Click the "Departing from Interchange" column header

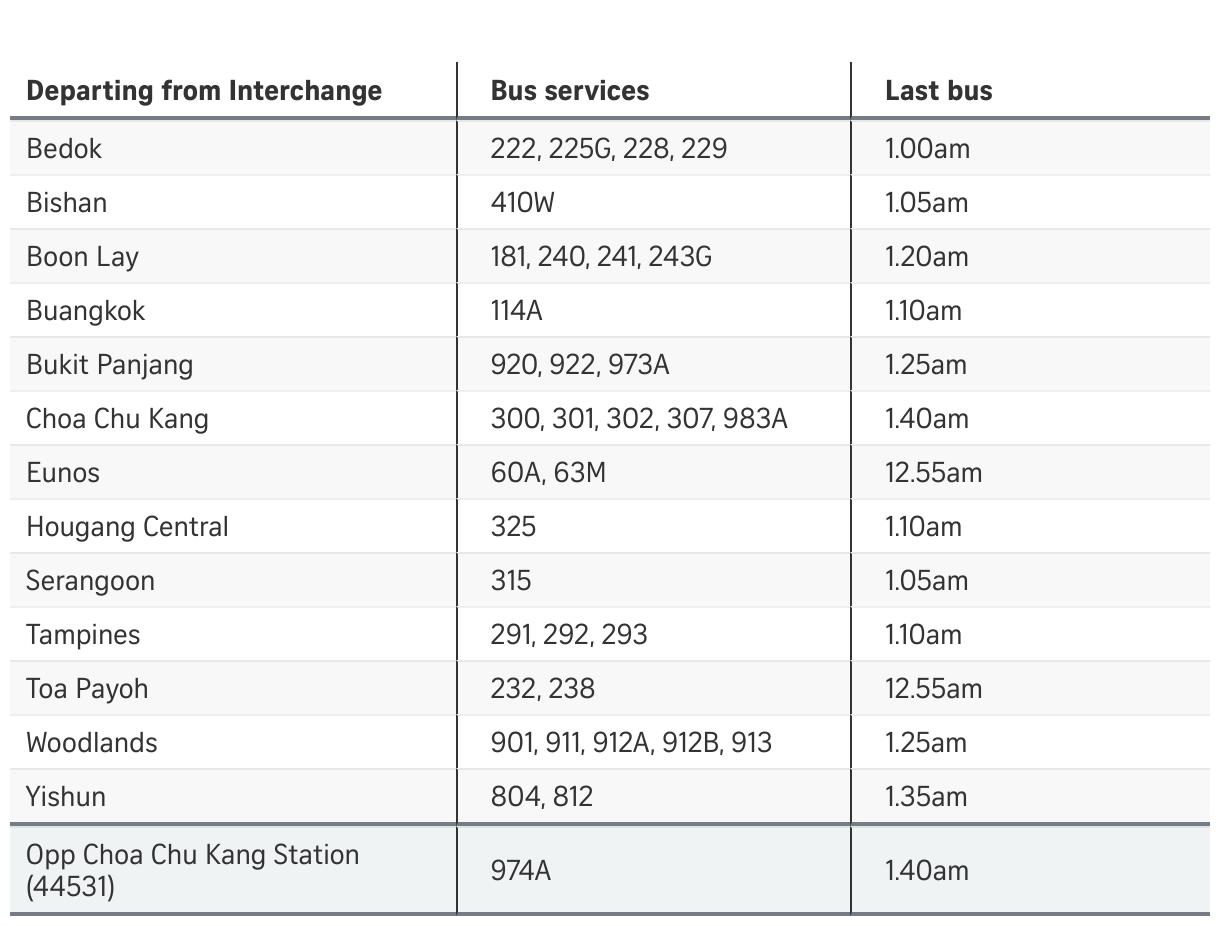pos(204,91)
